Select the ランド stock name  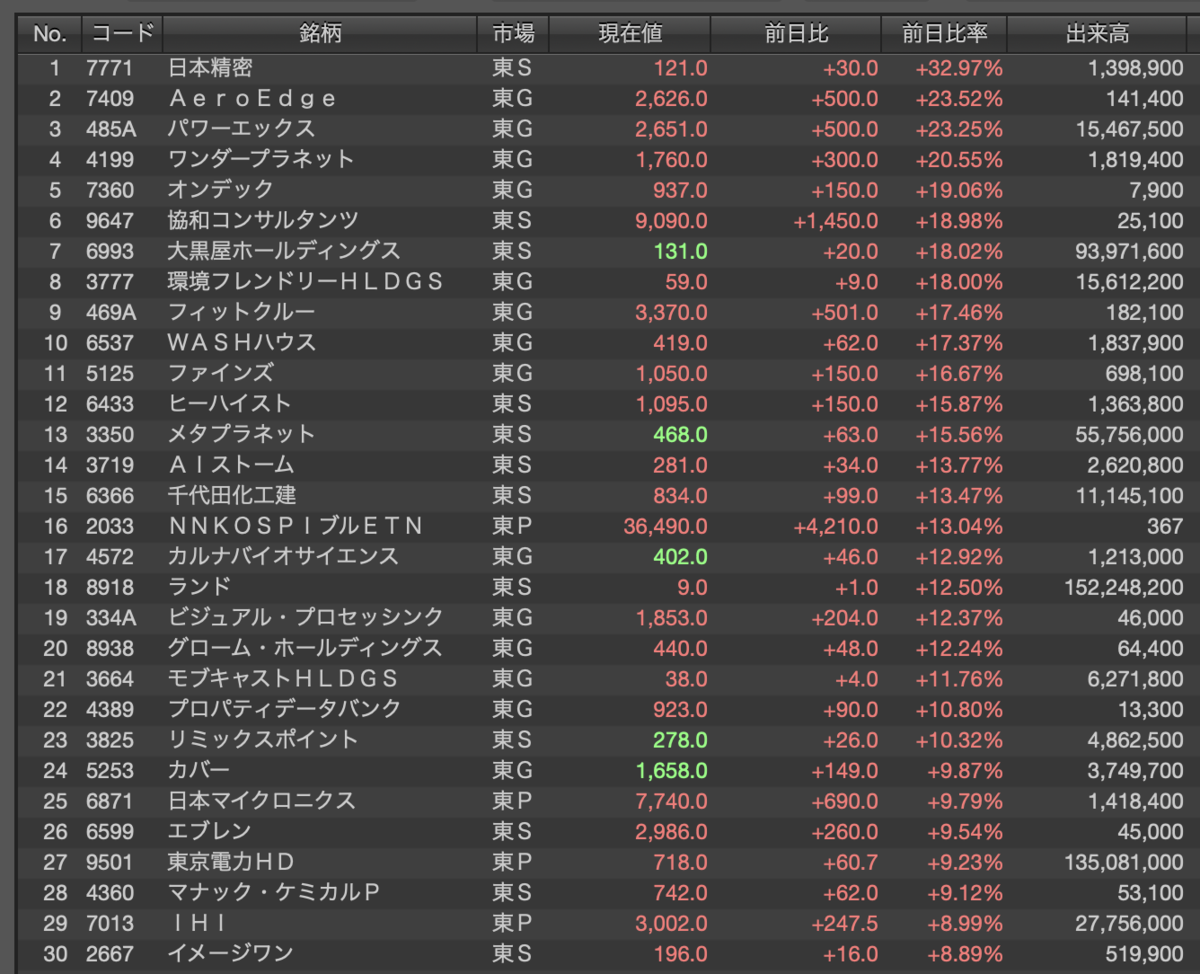pos(199,587)
